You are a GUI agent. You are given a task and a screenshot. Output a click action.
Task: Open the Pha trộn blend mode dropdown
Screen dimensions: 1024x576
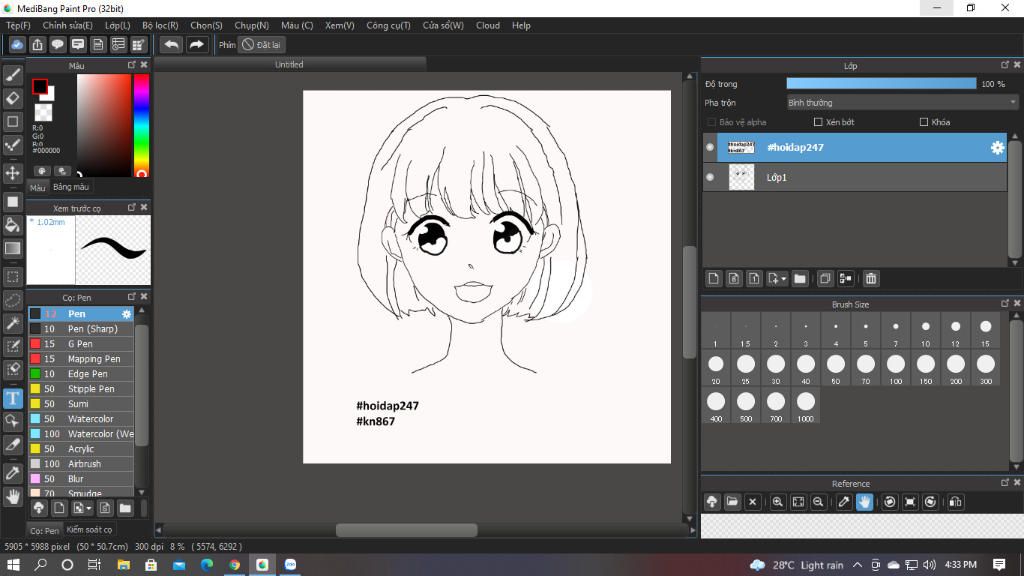(902, 103)
